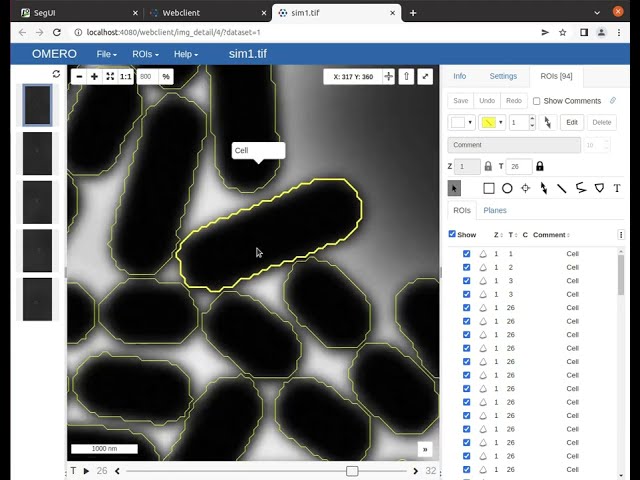640x480 pixels.
Task: Step to next time point
Action: tap(416, 471)
